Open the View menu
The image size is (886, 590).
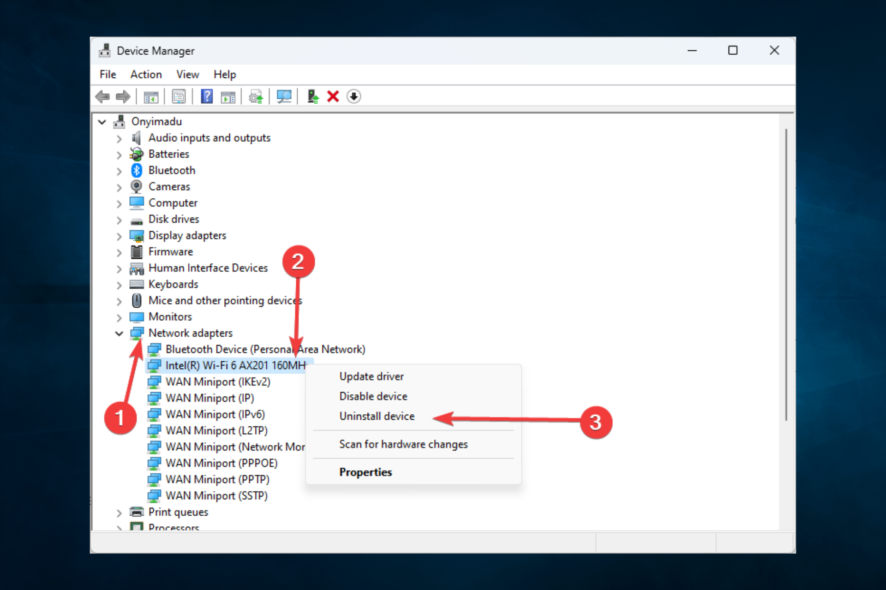click(187, 75)
